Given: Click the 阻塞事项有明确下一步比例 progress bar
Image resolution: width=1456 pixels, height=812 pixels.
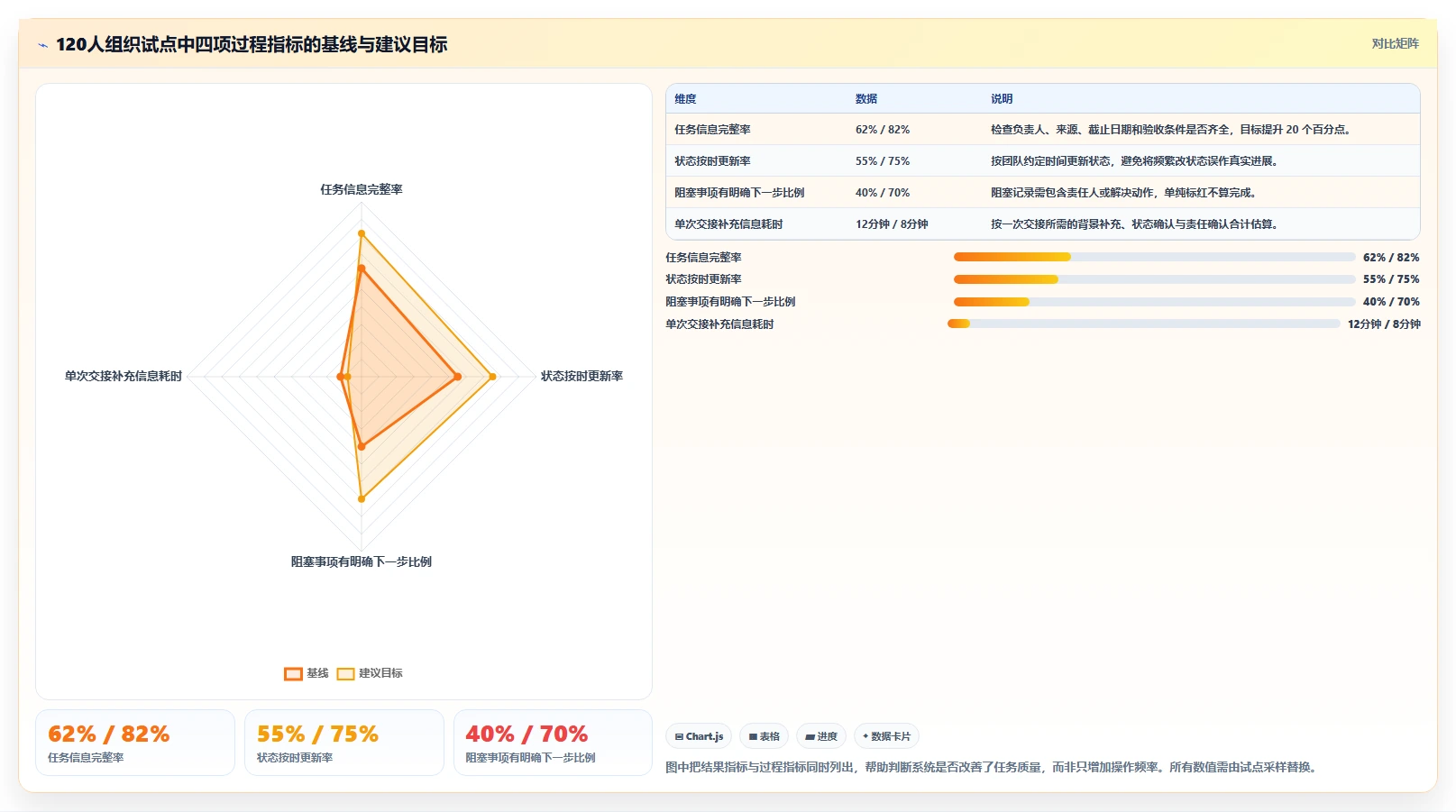Looking at the screenshot, I should tap(1154, 302).
